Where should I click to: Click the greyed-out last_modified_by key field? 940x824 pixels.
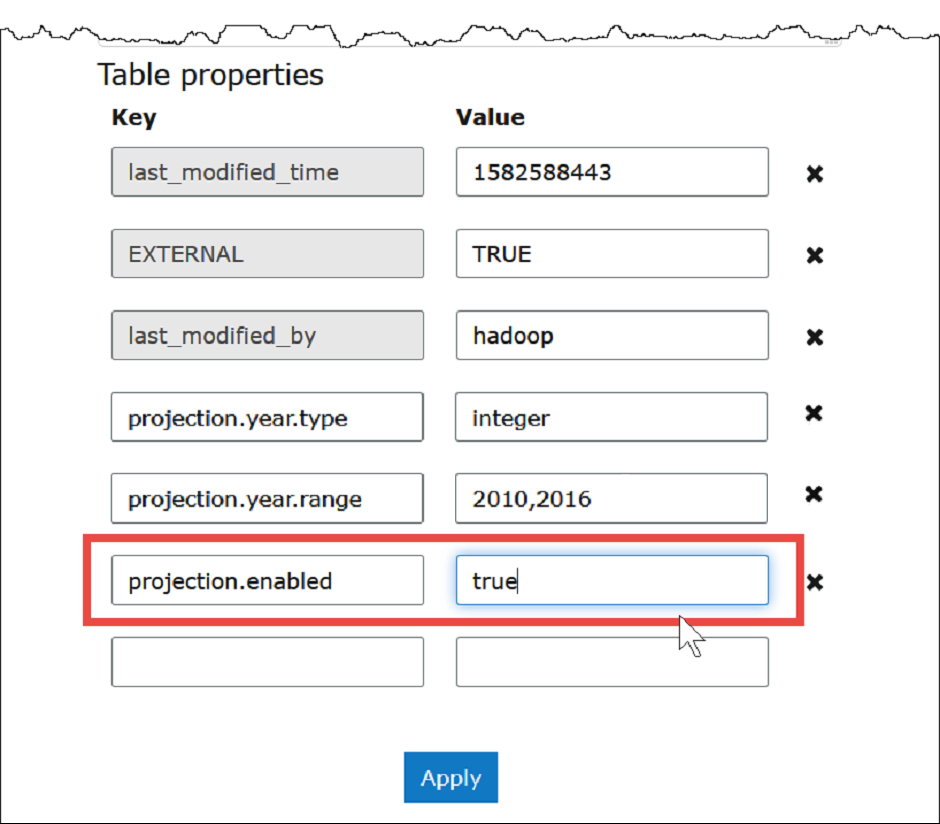tap(267, 335)
